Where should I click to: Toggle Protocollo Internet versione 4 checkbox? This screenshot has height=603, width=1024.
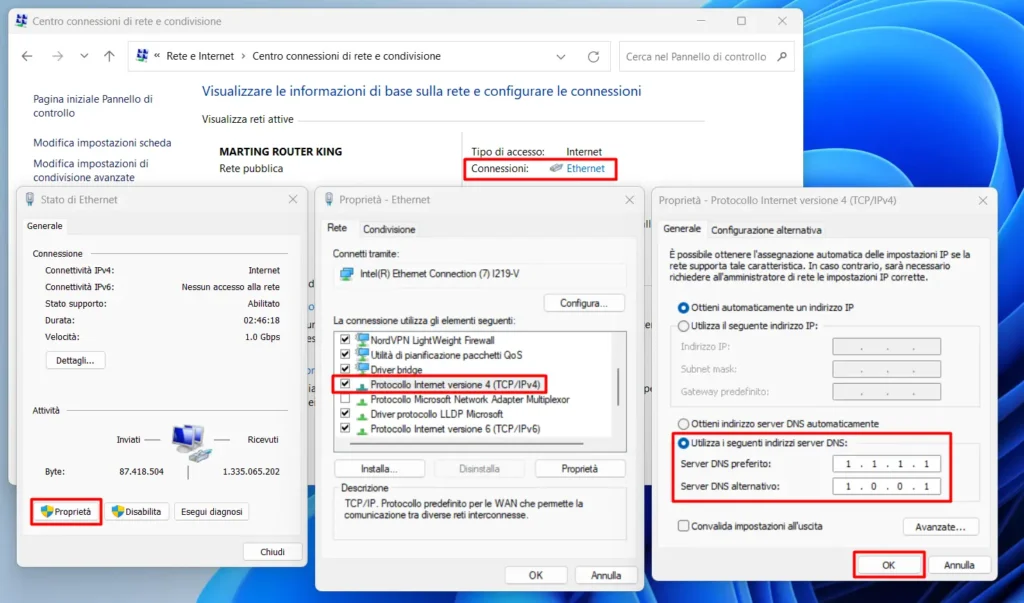pos(345,384)
